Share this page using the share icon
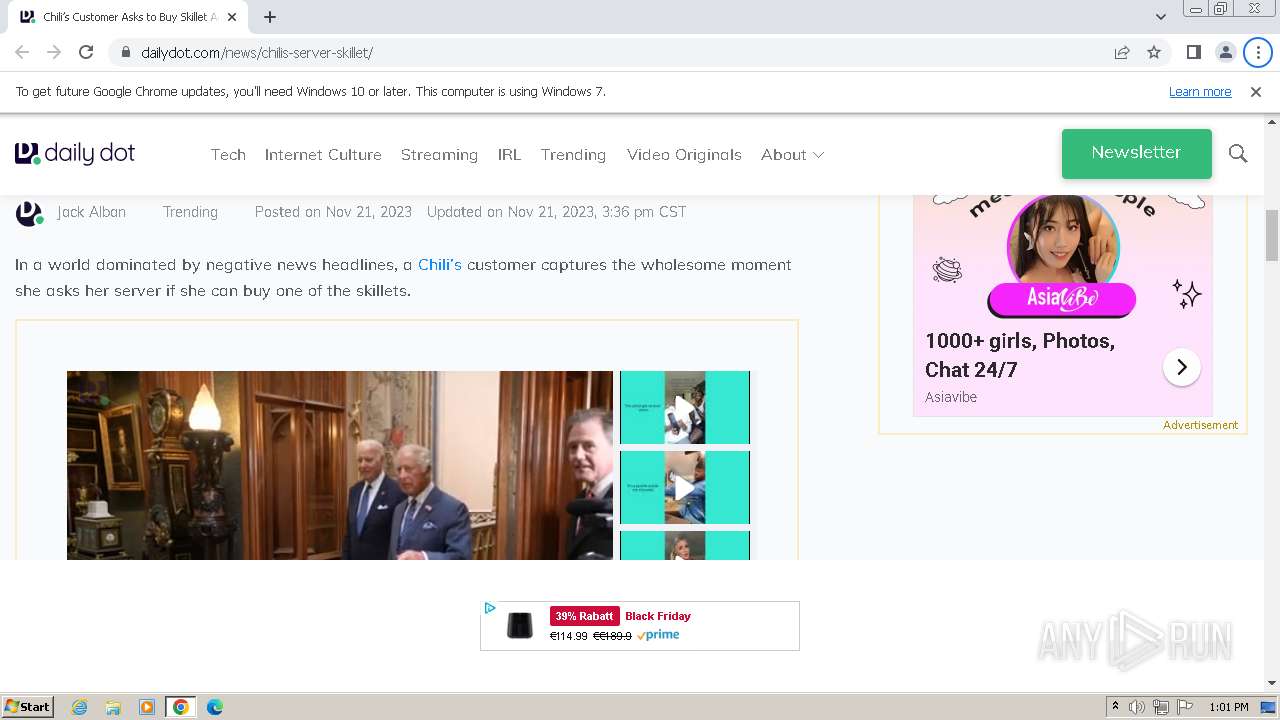Screen dimensions: 1280x720 click(x=1122, y=52)
